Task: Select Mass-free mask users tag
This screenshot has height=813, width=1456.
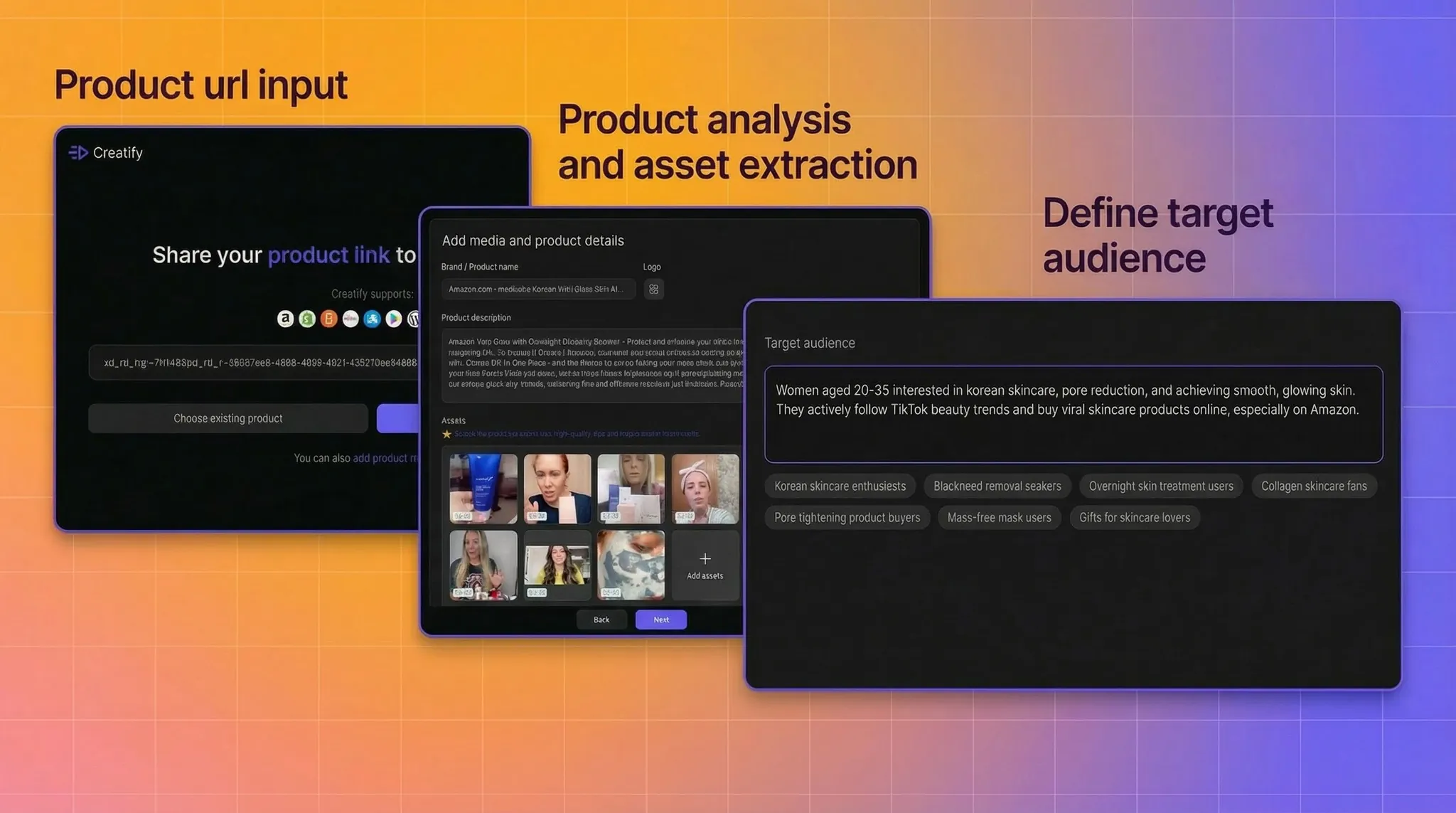Action: 999,517
